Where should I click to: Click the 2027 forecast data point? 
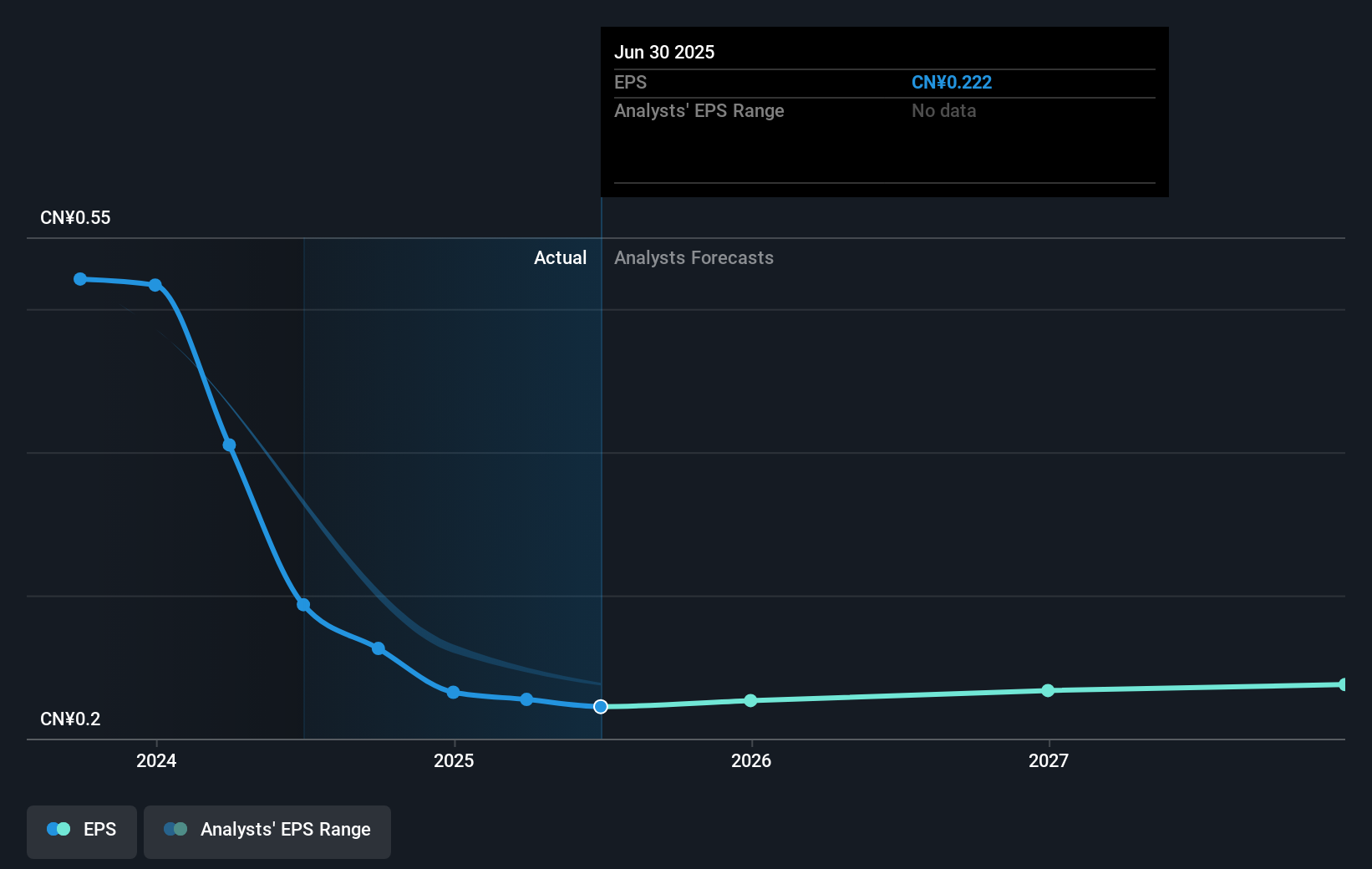point(1048,690)
